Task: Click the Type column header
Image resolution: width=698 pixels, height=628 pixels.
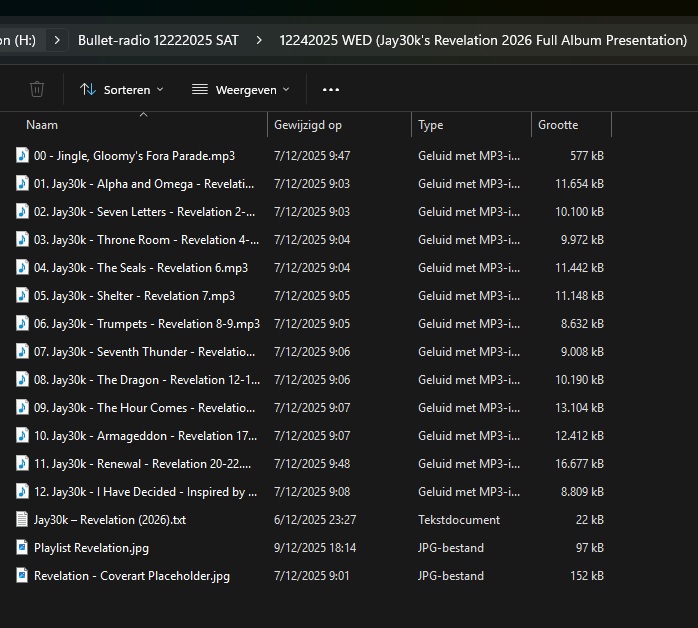Action: tap(430, 125)
